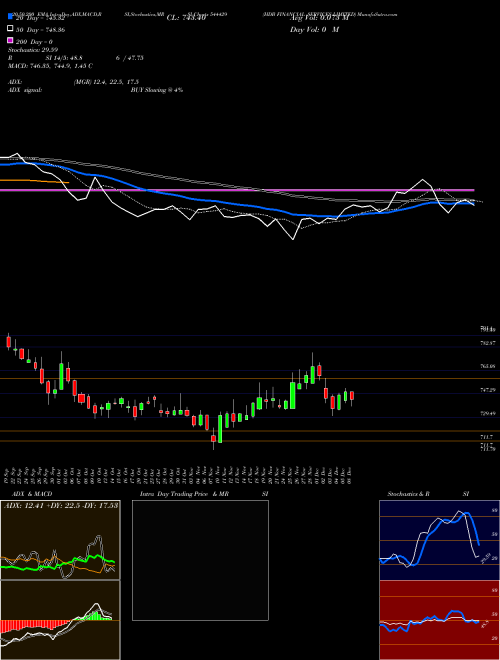500x660 pixels.
Task: Click the 'BUY Slowing @ 4%' signal text
Action: coord(157,90)
